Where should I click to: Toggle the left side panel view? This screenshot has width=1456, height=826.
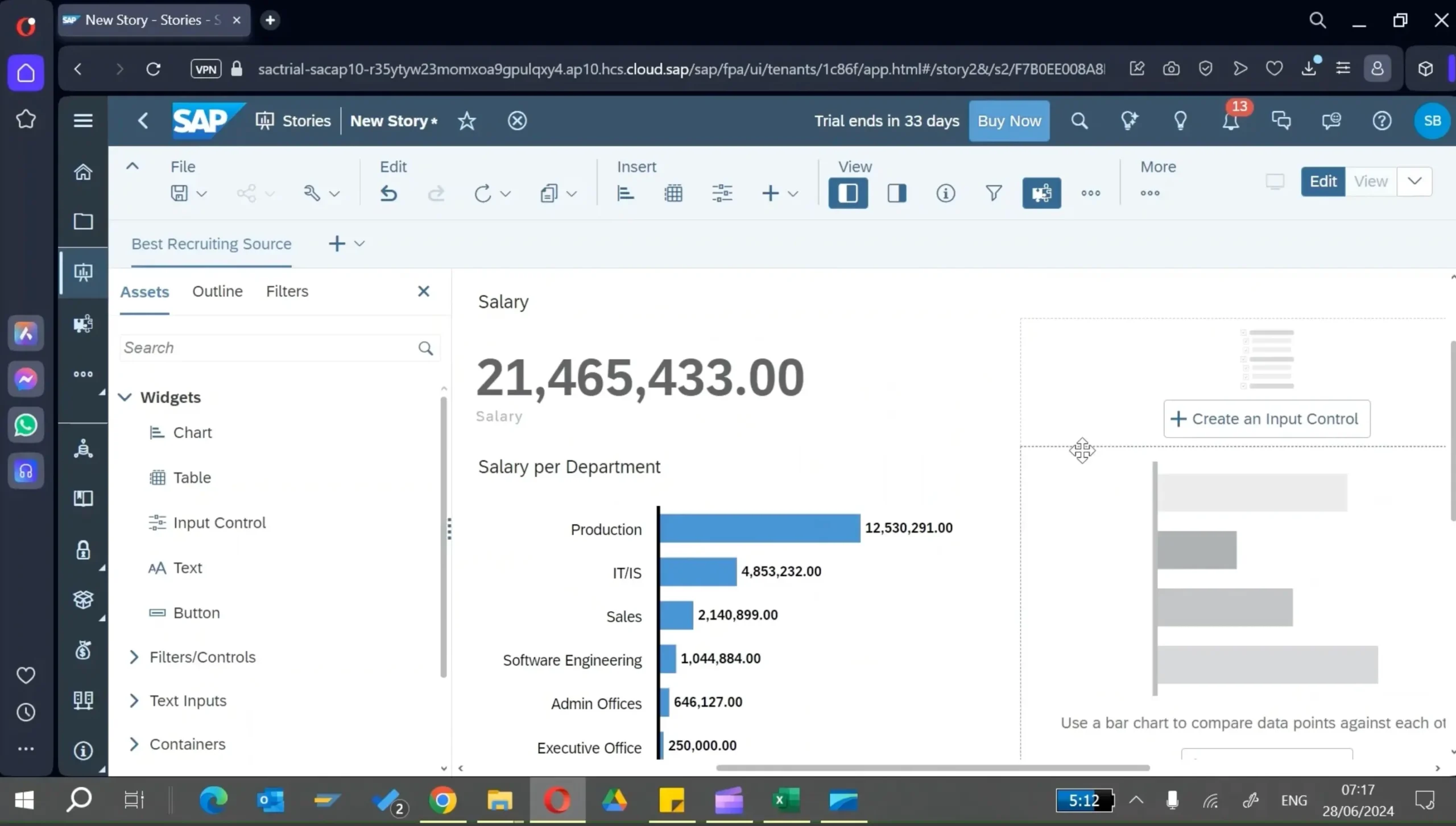point(848,193)
